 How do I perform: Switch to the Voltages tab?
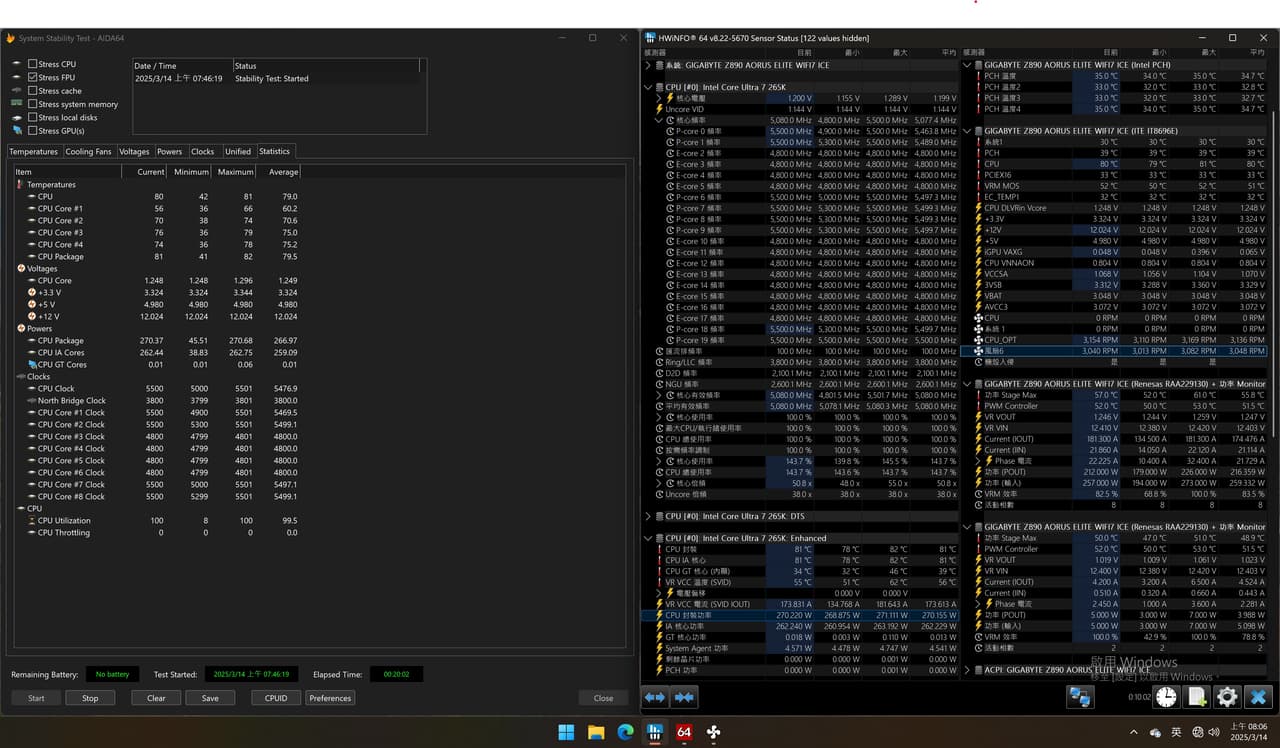[134, 152]
